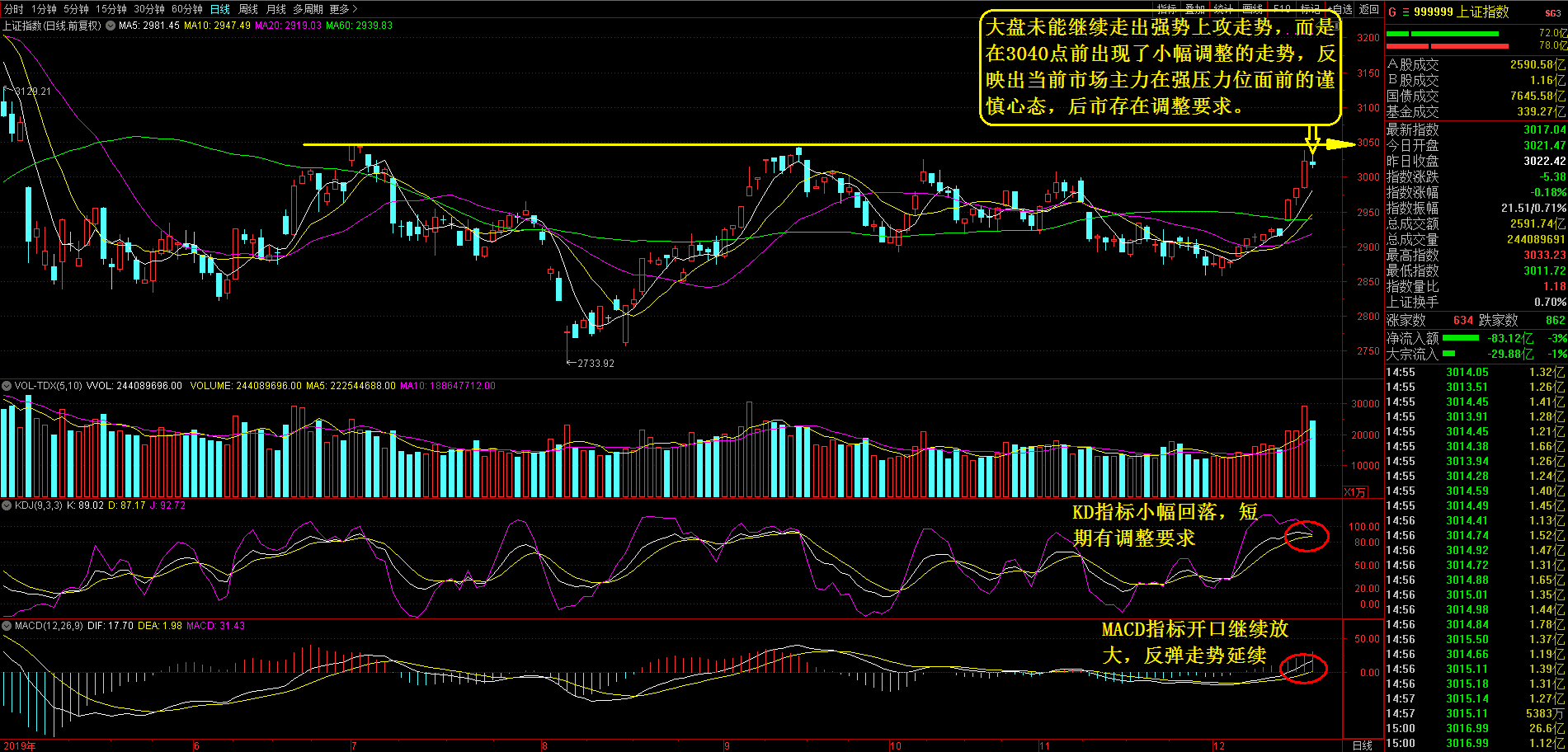Click the 叠加 overlay toolbar button
The height and width of the screenshot is (752, 1568).
point(1195,9)
